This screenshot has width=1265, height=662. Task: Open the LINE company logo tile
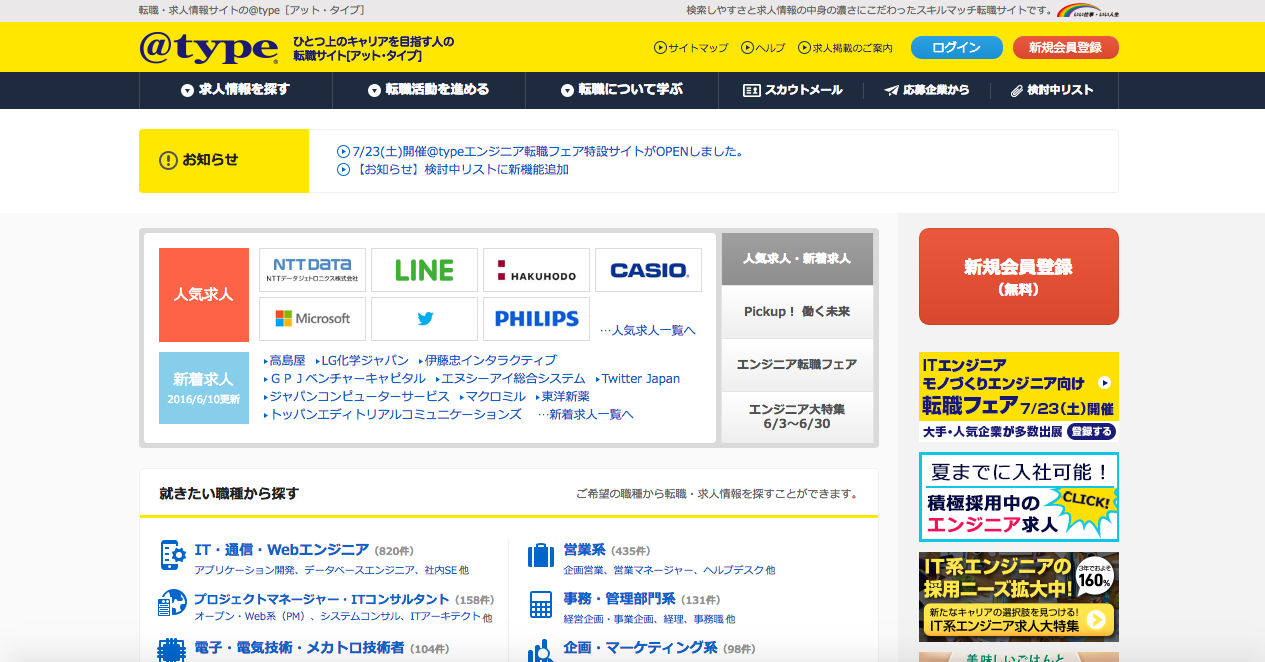click(x=424, y=270)
